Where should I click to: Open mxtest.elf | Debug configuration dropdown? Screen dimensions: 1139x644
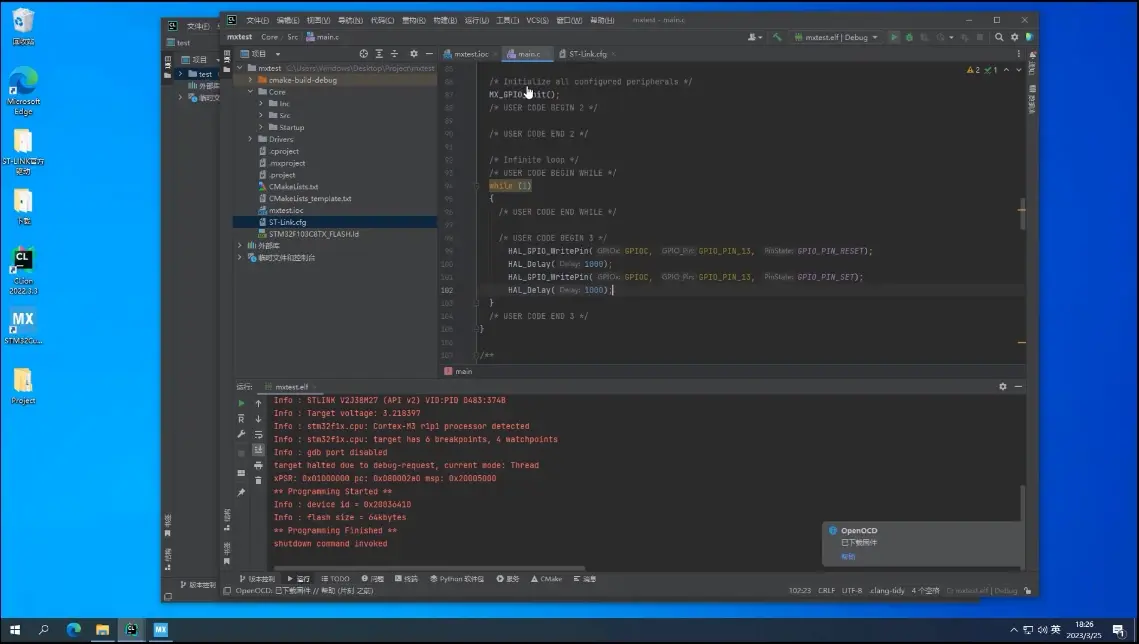(836, 37)
